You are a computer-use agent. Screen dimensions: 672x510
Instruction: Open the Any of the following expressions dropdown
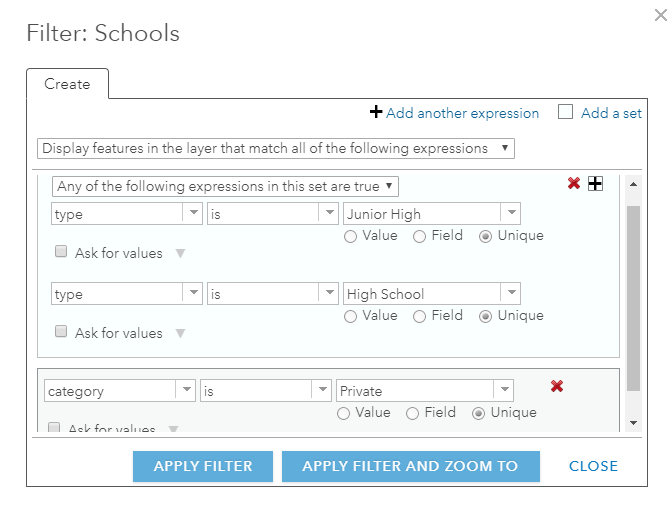(x=225, y=186)
